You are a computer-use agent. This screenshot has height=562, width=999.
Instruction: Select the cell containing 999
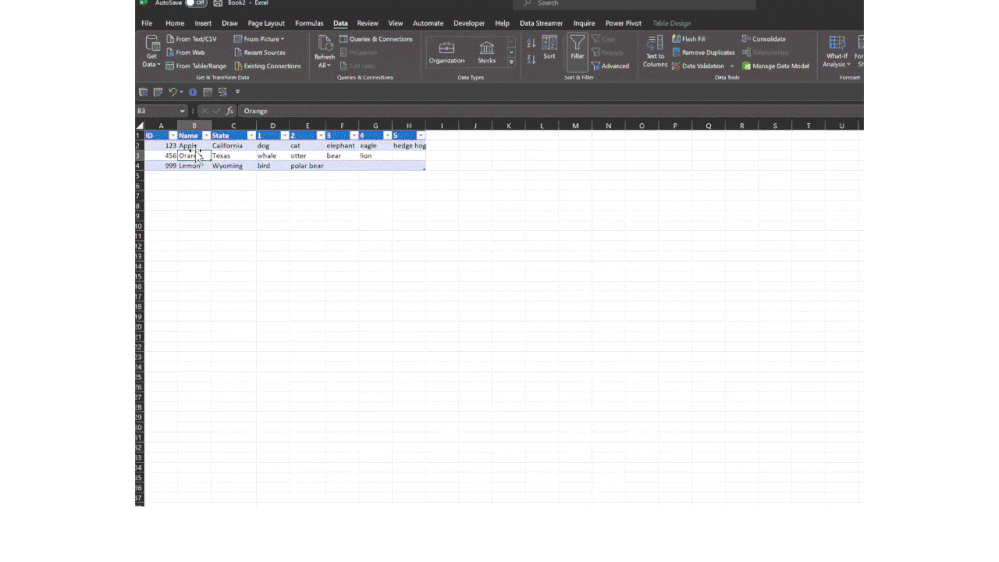click(161, 166)
